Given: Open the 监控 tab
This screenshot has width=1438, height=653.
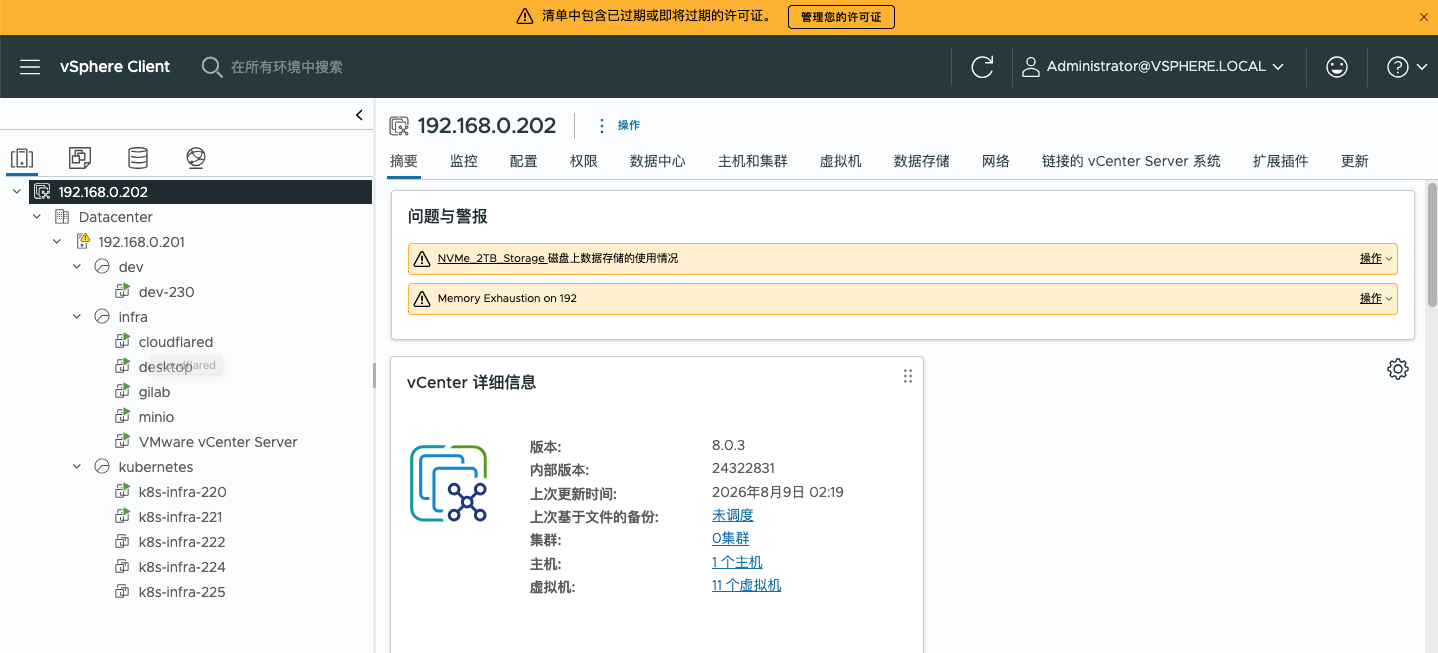Looking at the screenshot, I should (x=464, y=161).
